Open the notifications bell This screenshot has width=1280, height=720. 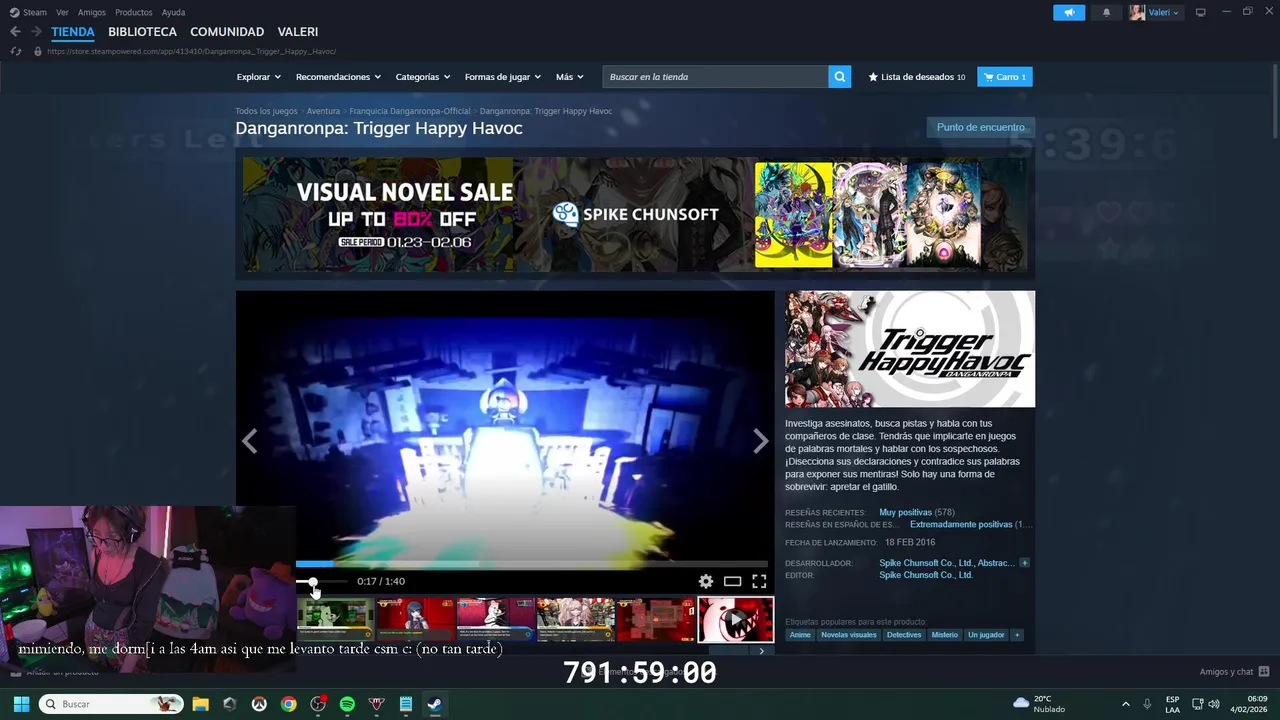1106,13
